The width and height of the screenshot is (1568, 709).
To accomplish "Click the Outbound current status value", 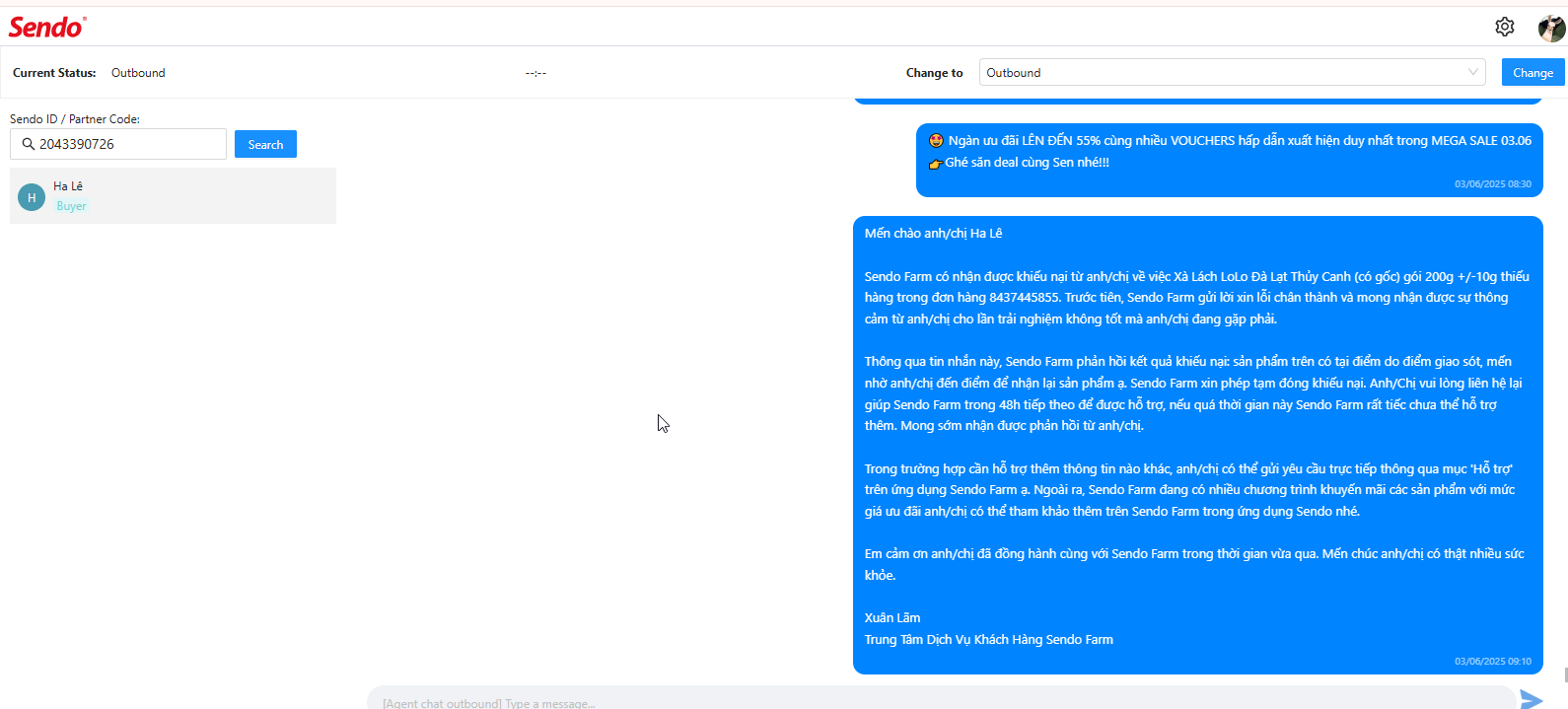I will [x=138, y=73].
